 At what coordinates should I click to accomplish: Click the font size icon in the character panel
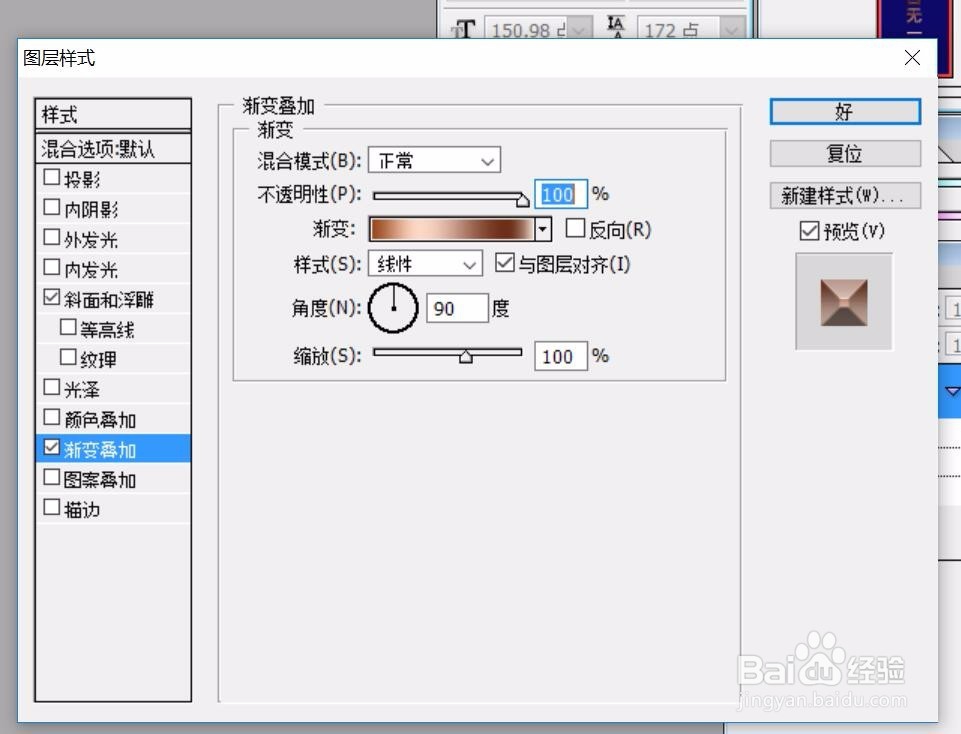tap(464, 28)
